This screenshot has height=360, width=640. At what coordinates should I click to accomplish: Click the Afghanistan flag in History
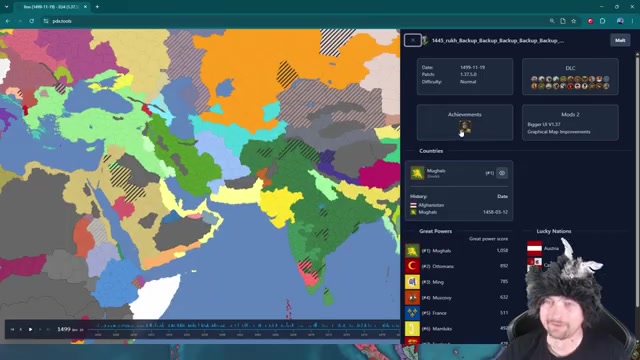click(x=413, y=205)
